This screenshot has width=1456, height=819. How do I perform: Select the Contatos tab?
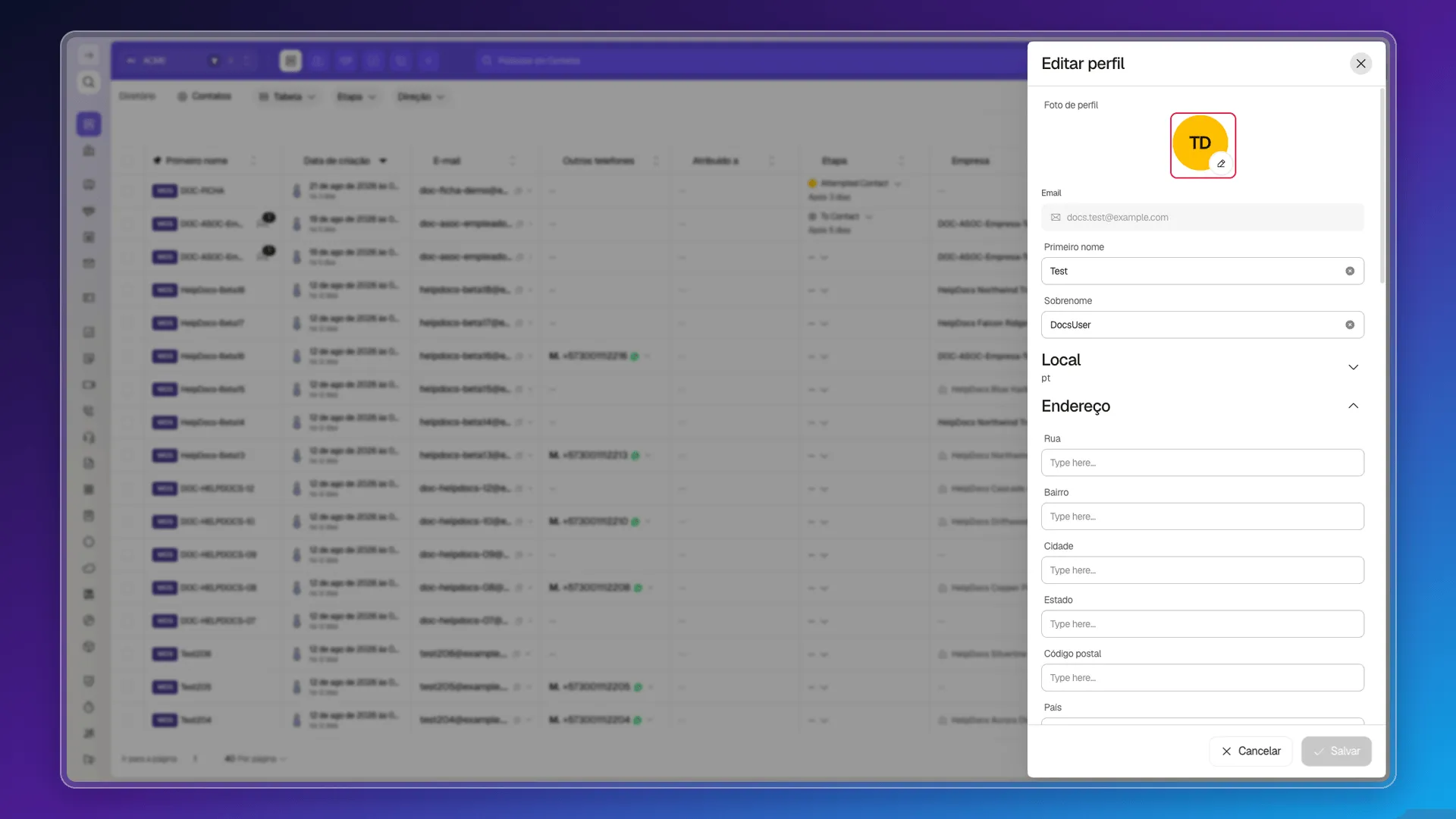click(x=204, y=96)
